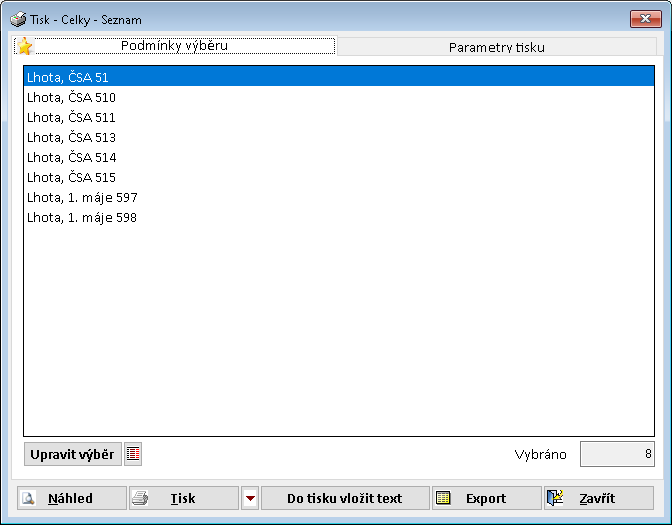Click the table icon next to Export
The image size is (672, 525).
(443, 498)
